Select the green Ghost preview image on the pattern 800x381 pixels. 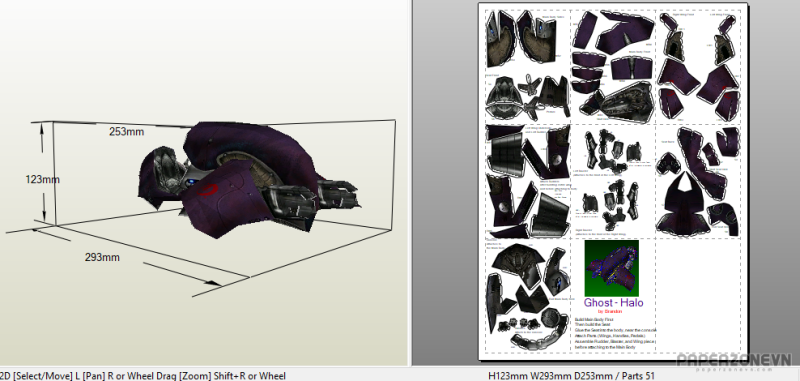coord(612,268)
